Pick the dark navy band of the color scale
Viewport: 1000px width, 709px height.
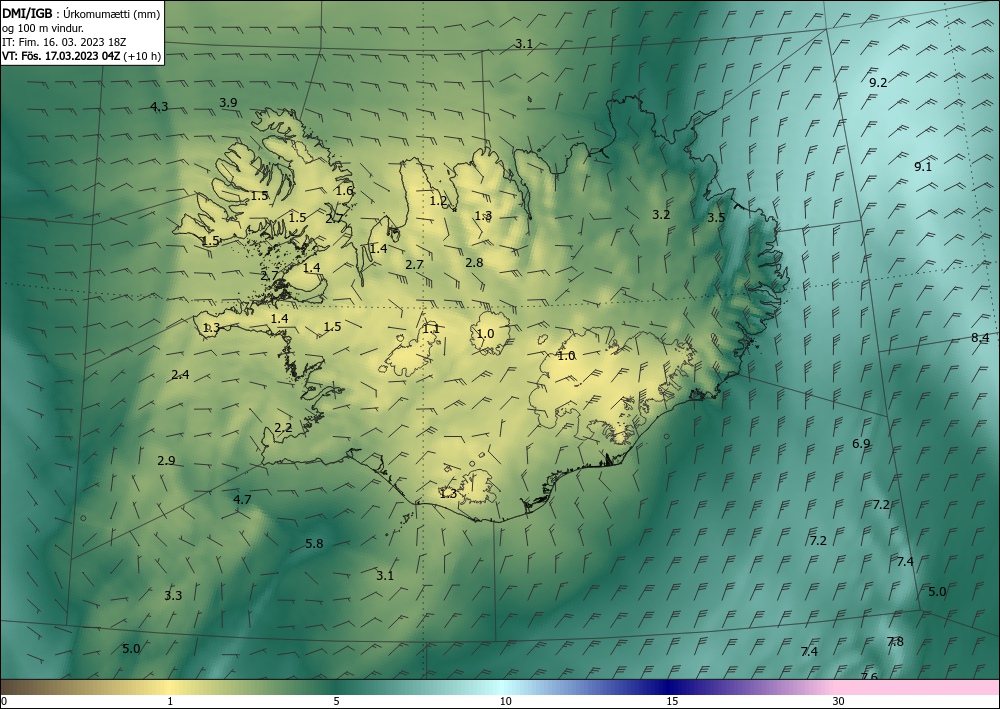[666, 687]
